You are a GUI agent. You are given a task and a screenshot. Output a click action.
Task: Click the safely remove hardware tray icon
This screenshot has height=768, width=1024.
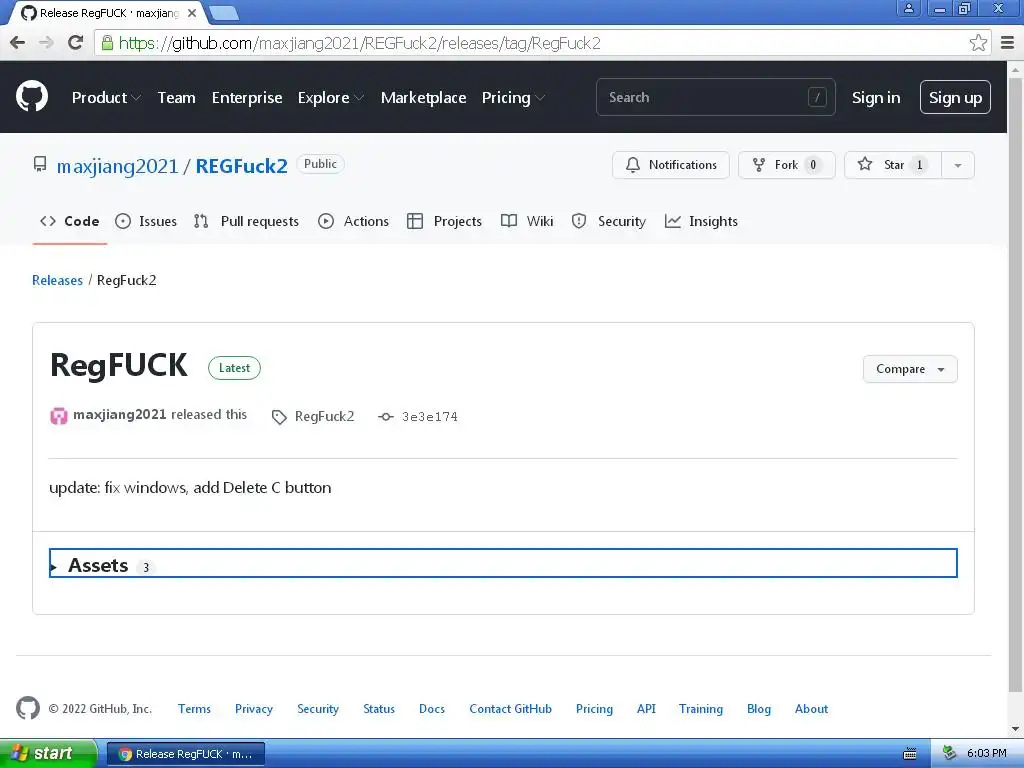tap(950, 753)
